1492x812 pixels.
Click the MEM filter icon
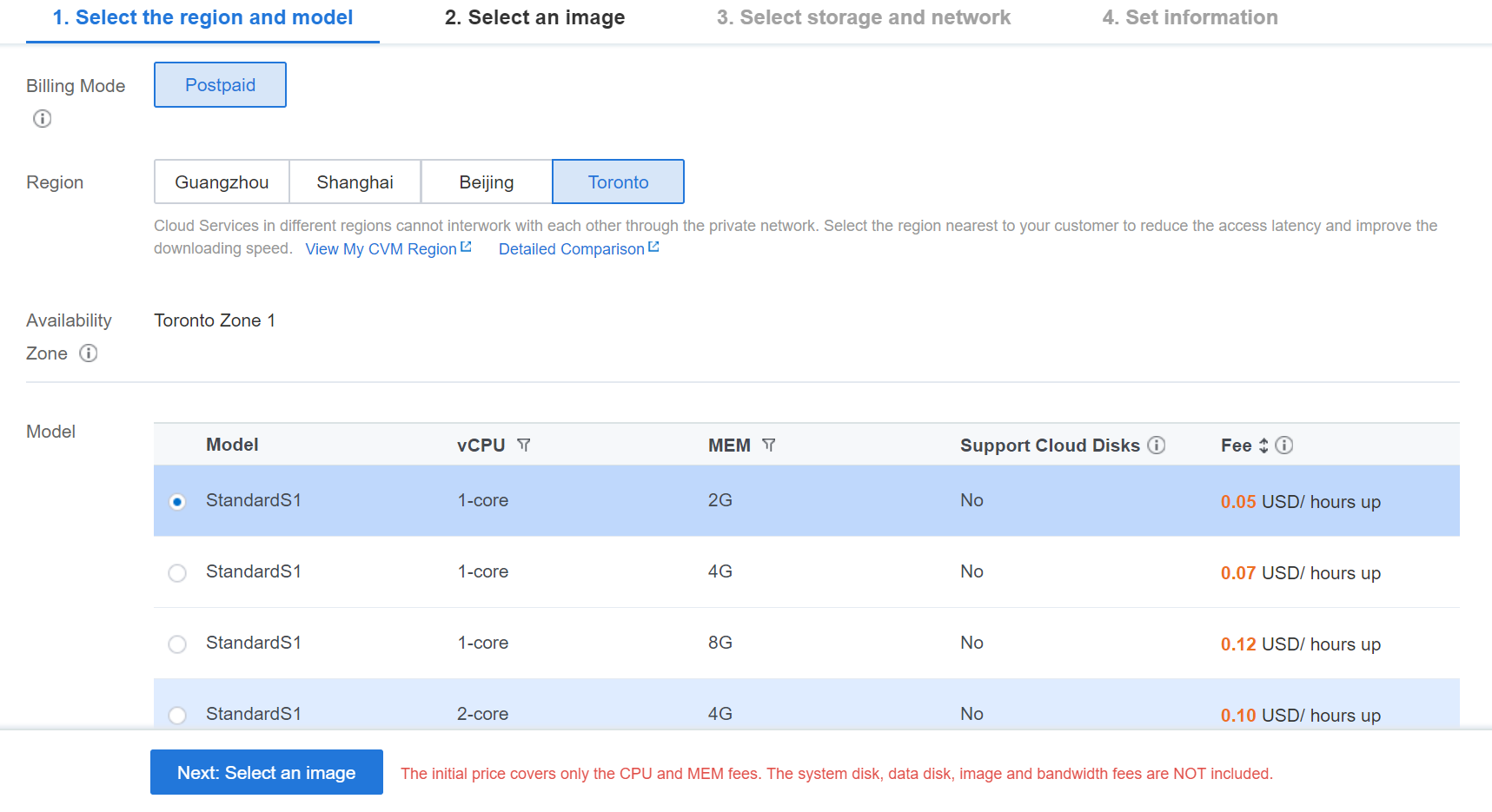(769, 445)
